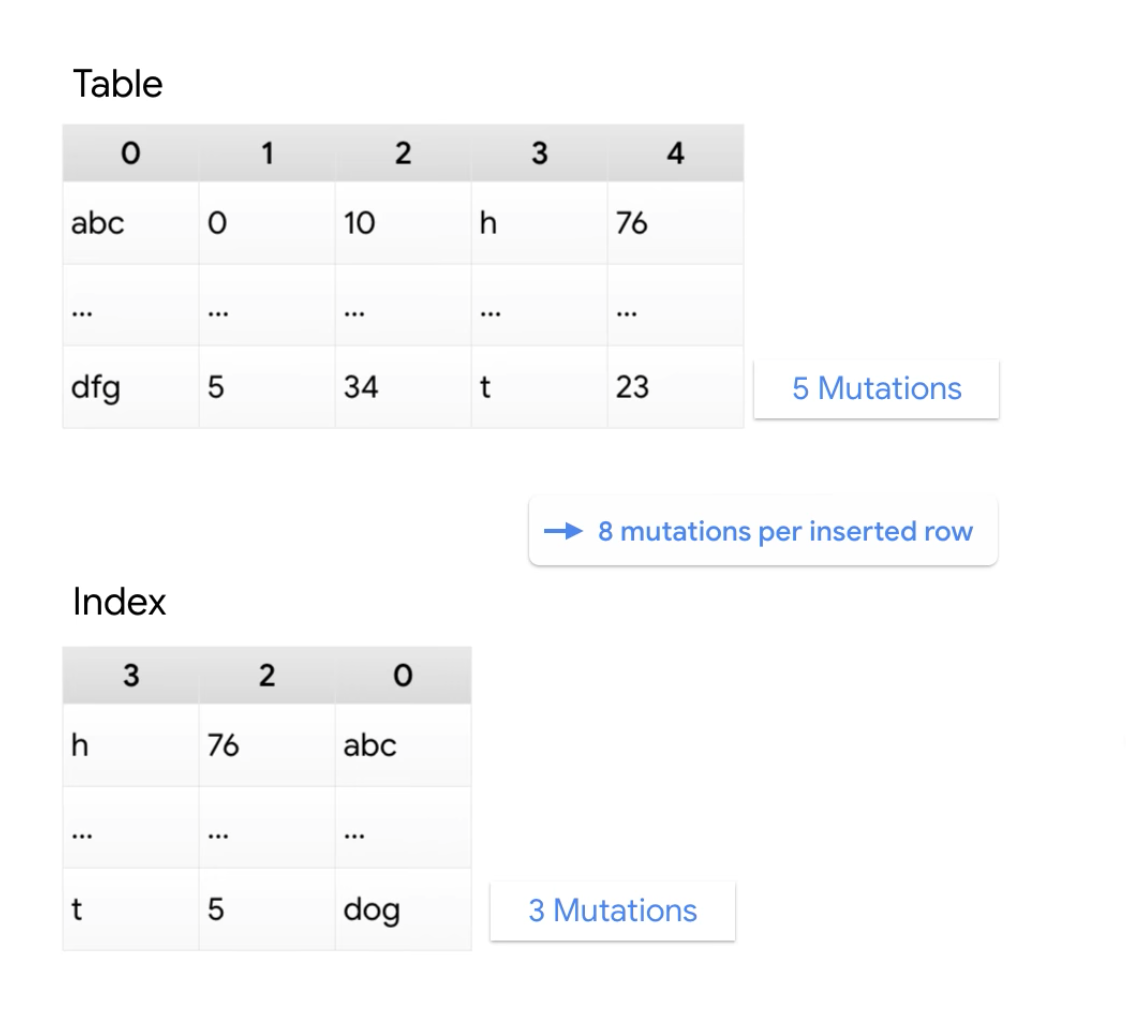
Task: Click the "abc" cell in Index
Action: tap(370, 745)
